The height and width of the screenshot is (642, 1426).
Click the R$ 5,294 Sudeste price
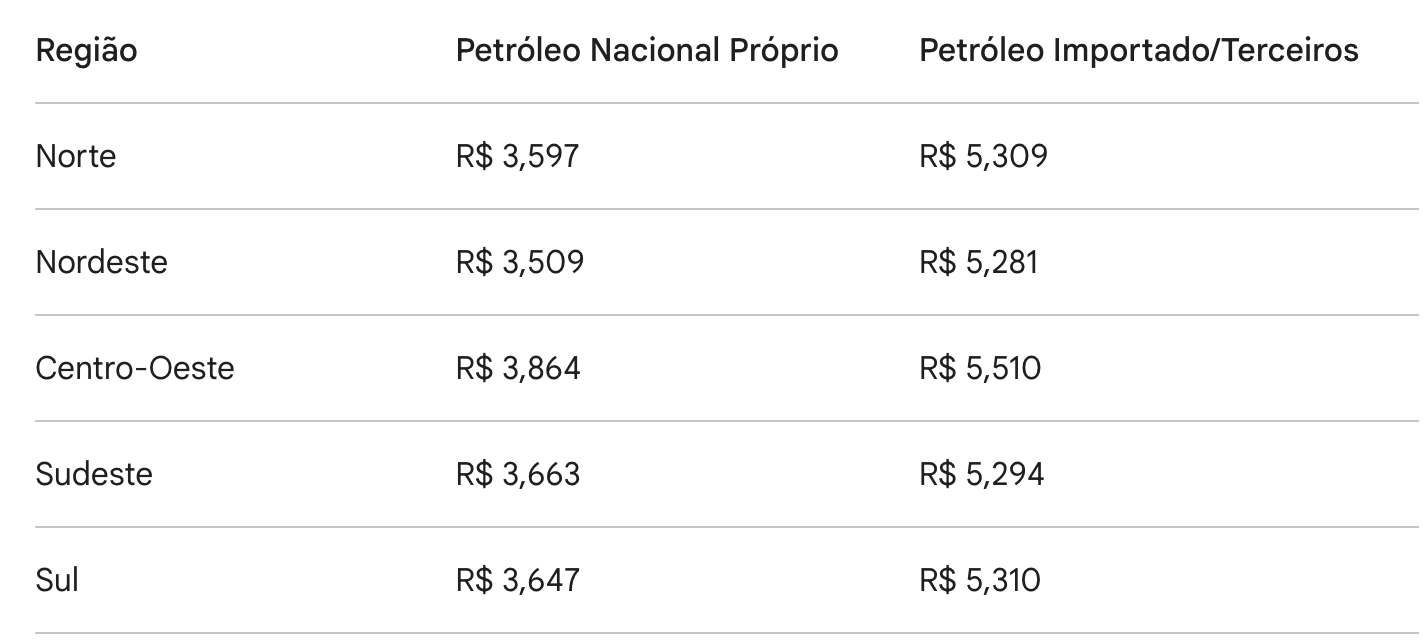point(981,474)
